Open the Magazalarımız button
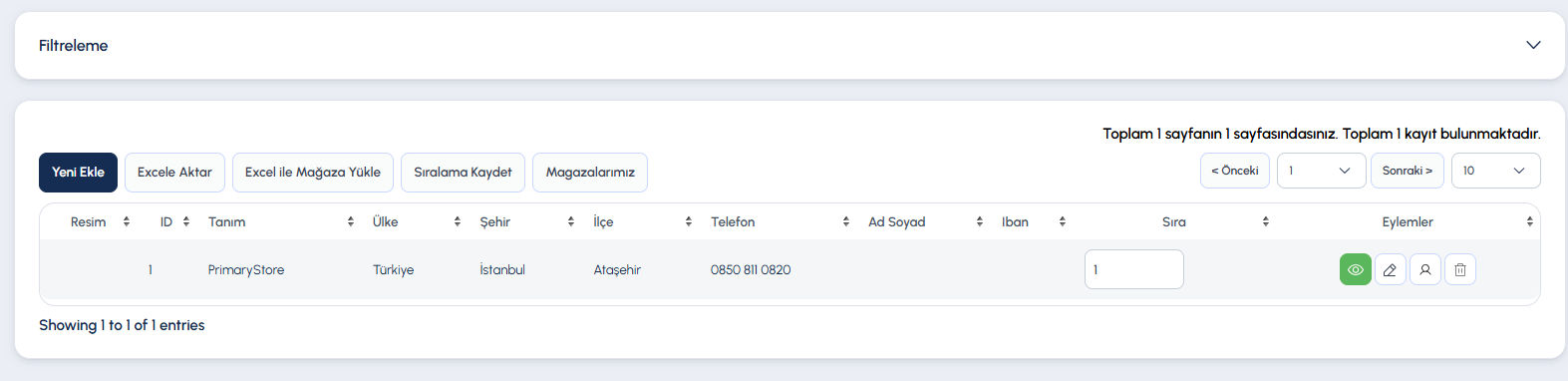1568x381 pixels. coord(590,172)
